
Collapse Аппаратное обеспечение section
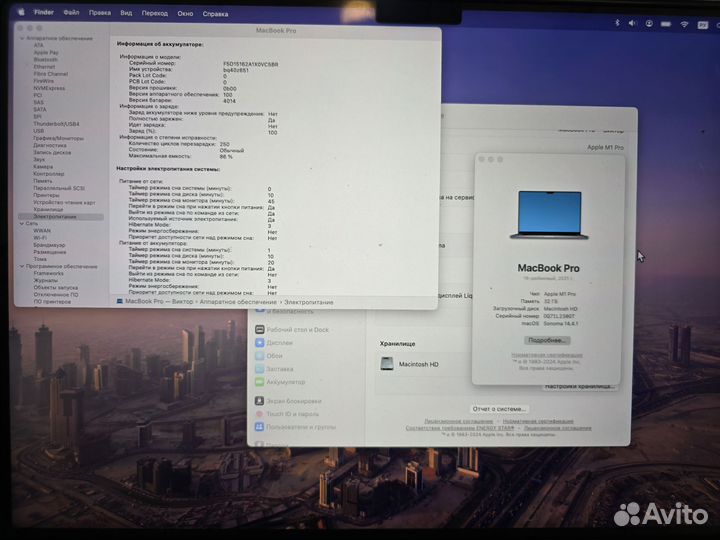[22, 39]
